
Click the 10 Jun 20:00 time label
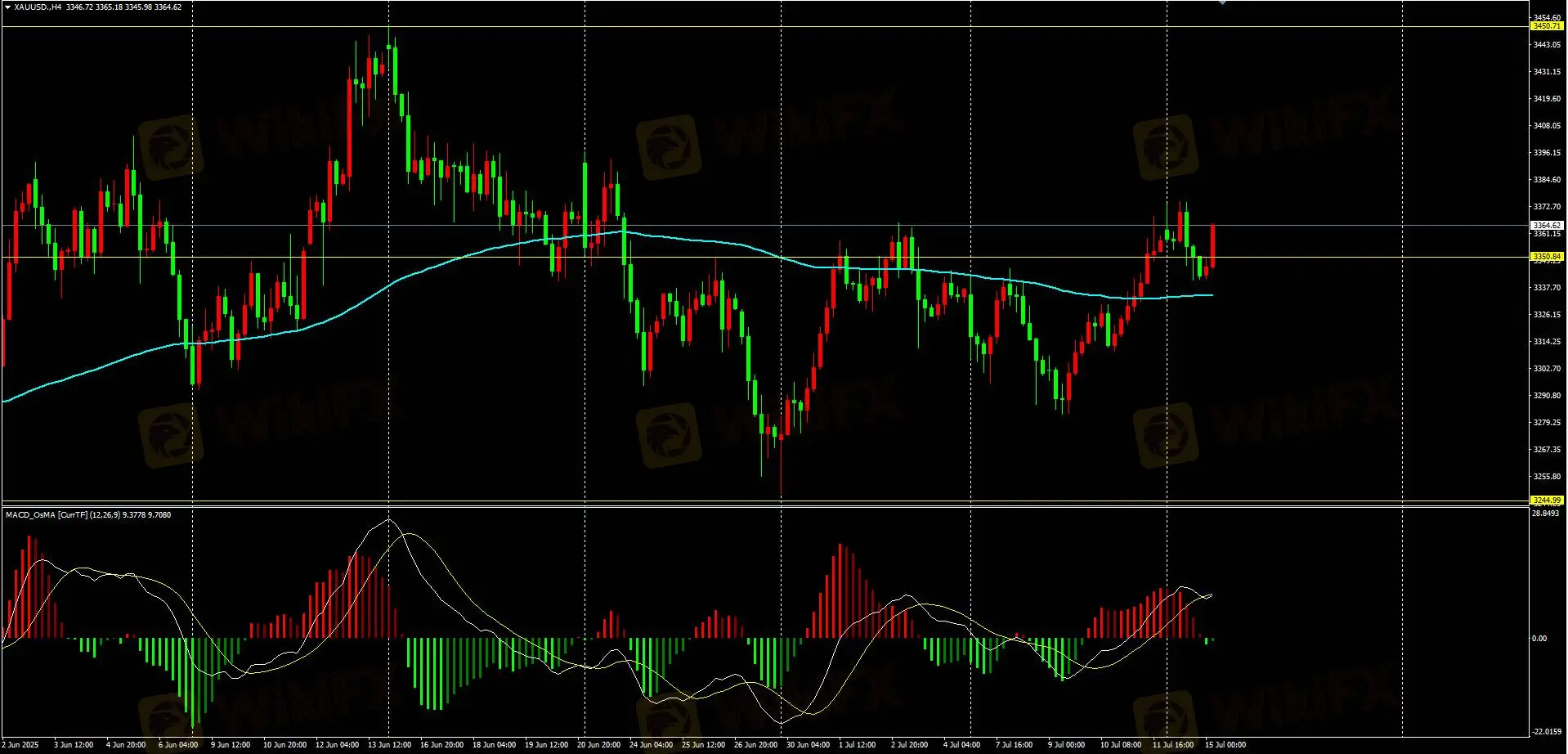[284, 745]
